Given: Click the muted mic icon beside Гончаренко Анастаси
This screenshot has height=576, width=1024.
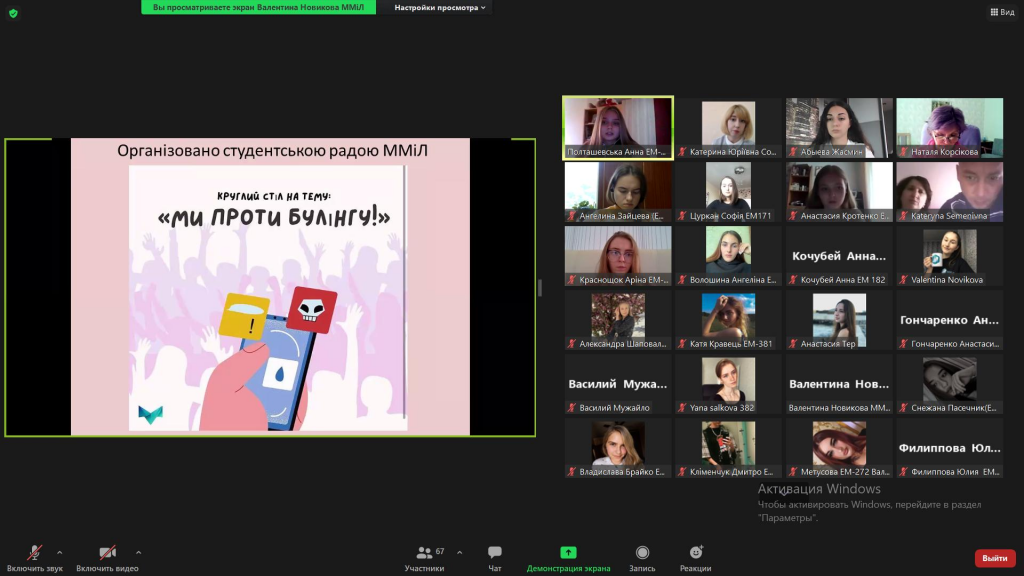Looking at the screenshot, I should 904,344.
